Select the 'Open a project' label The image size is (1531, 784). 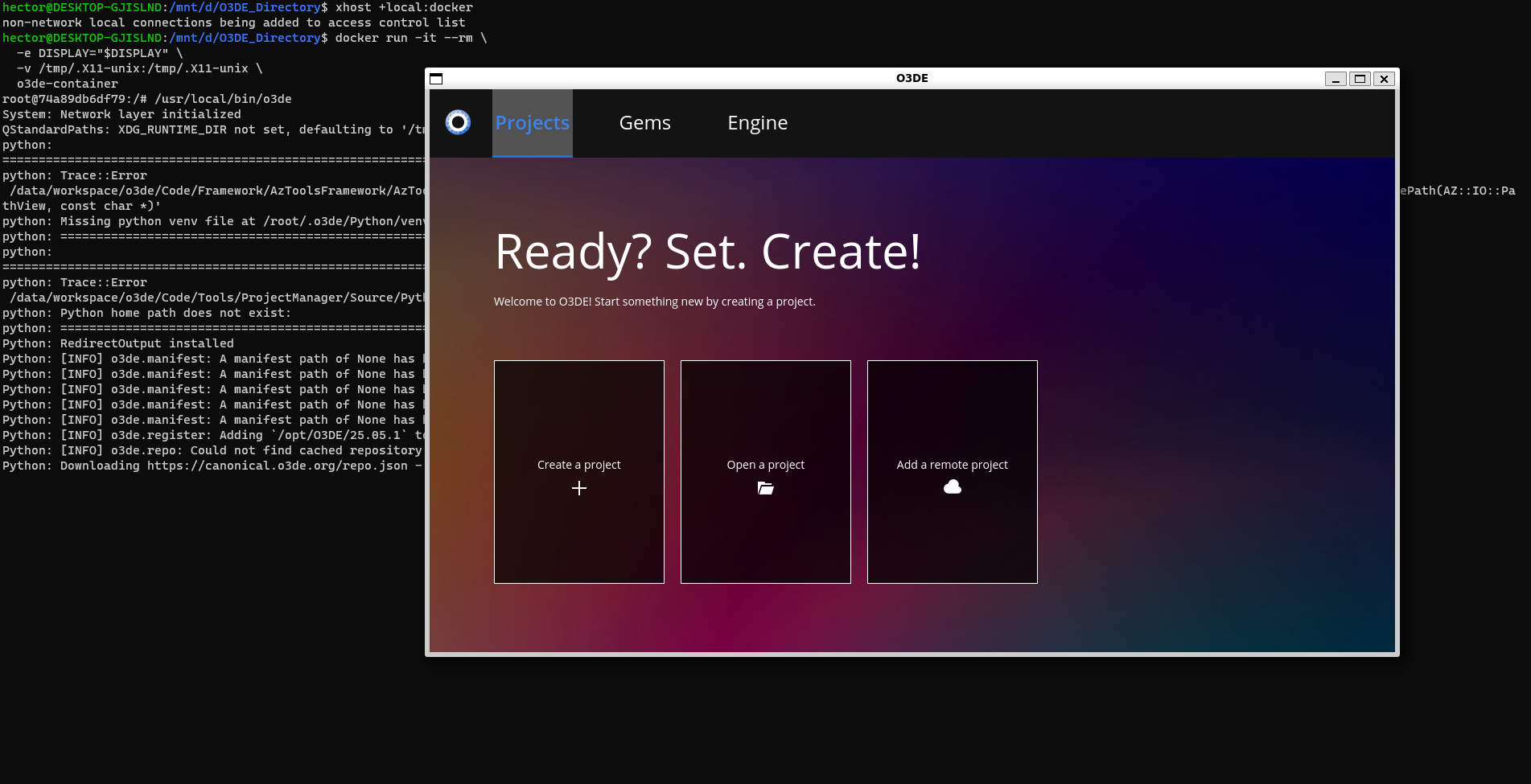click(x=765, y=465)
